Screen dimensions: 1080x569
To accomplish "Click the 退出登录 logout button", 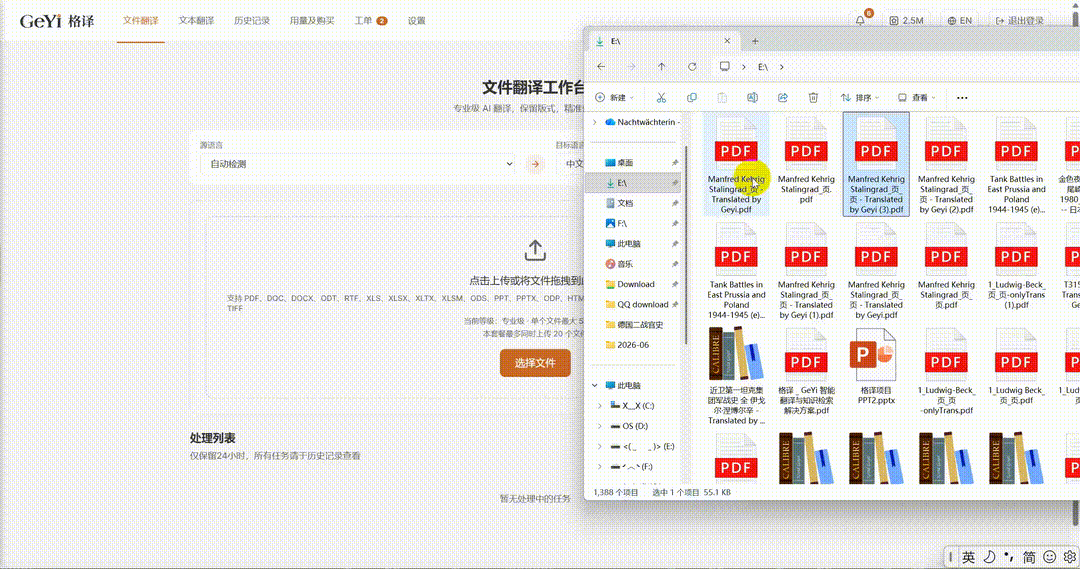I will tap(1019, 21).
